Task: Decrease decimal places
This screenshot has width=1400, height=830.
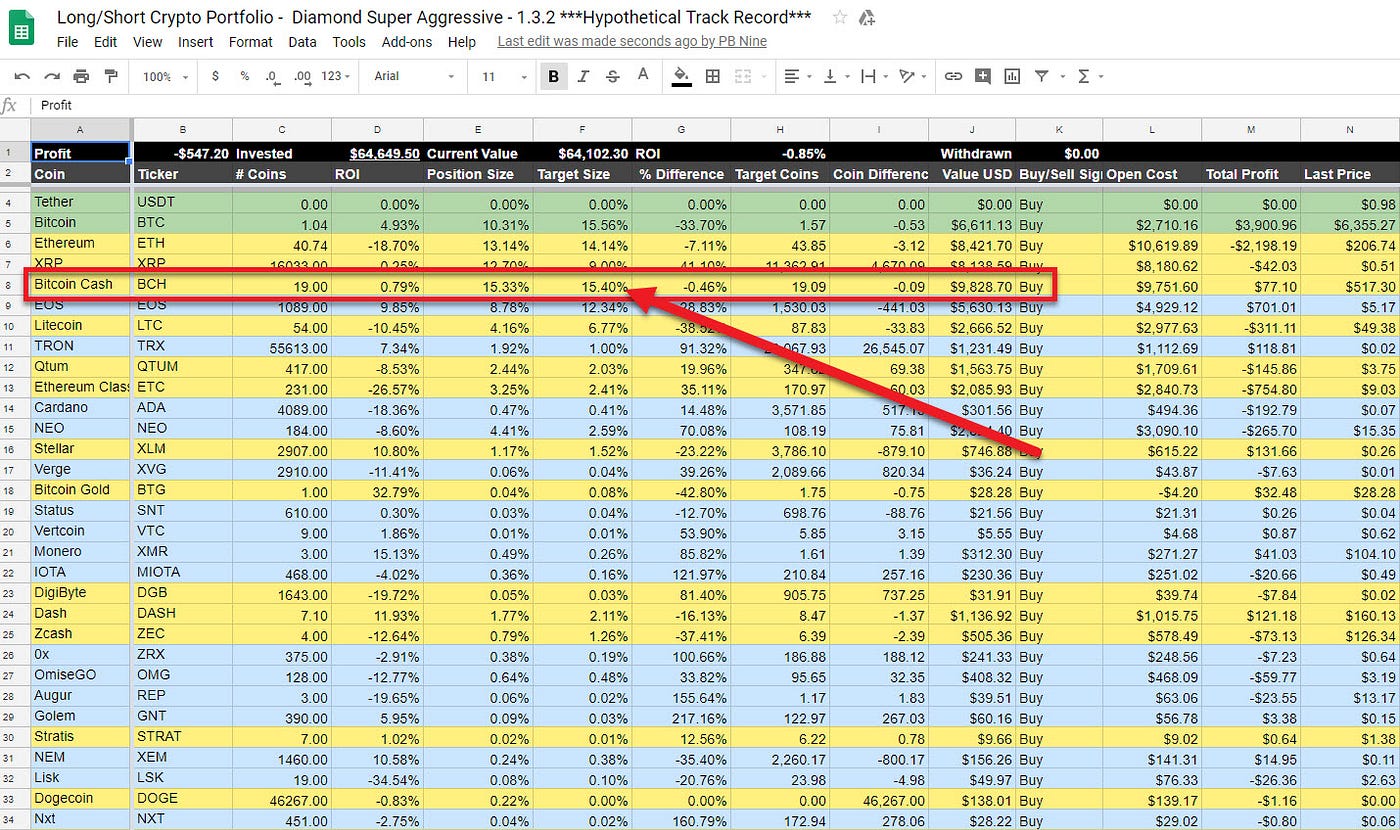Action: click(x=272, y=76)
